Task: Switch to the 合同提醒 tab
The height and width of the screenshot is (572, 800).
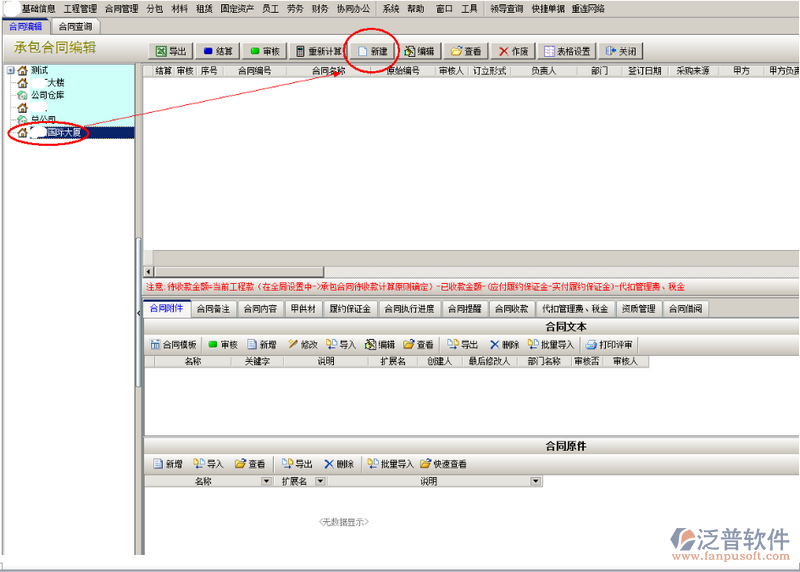Action: 464,309
